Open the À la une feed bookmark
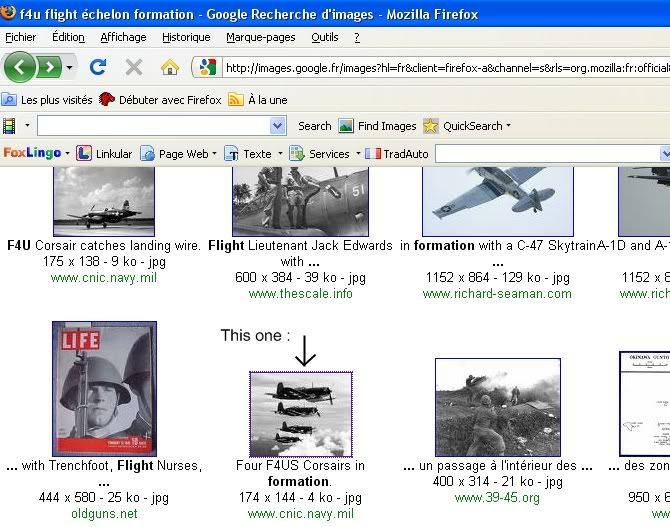 tap(258, 100)
